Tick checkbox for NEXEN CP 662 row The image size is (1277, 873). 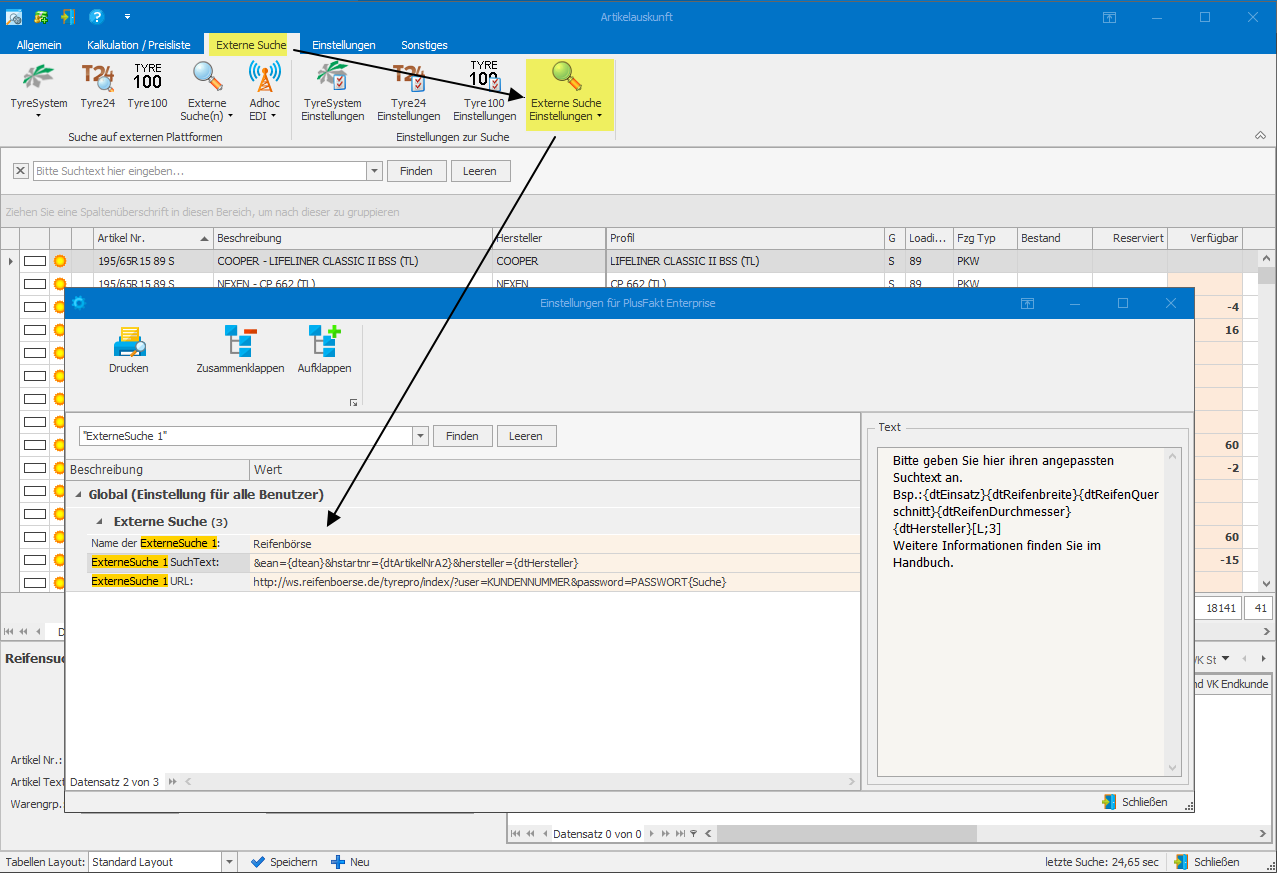pos(35,284)
